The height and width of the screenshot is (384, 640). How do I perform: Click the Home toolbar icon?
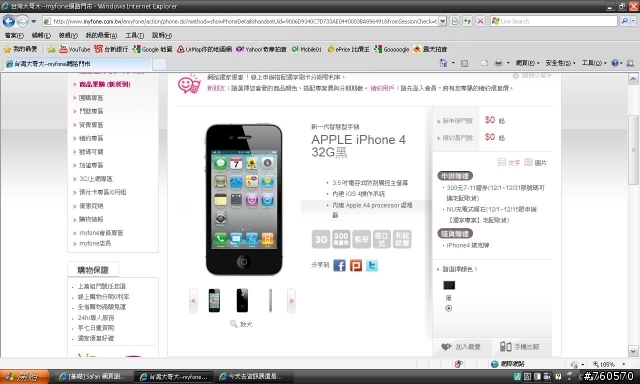point(443,63)
